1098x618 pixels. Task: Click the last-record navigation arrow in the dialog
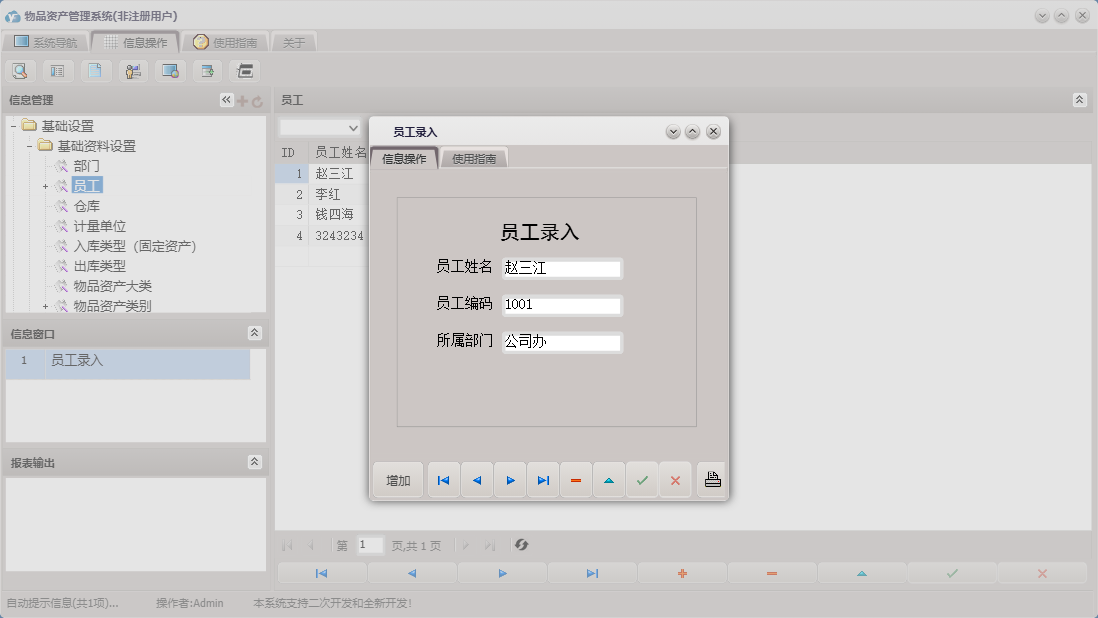(543, 479)
